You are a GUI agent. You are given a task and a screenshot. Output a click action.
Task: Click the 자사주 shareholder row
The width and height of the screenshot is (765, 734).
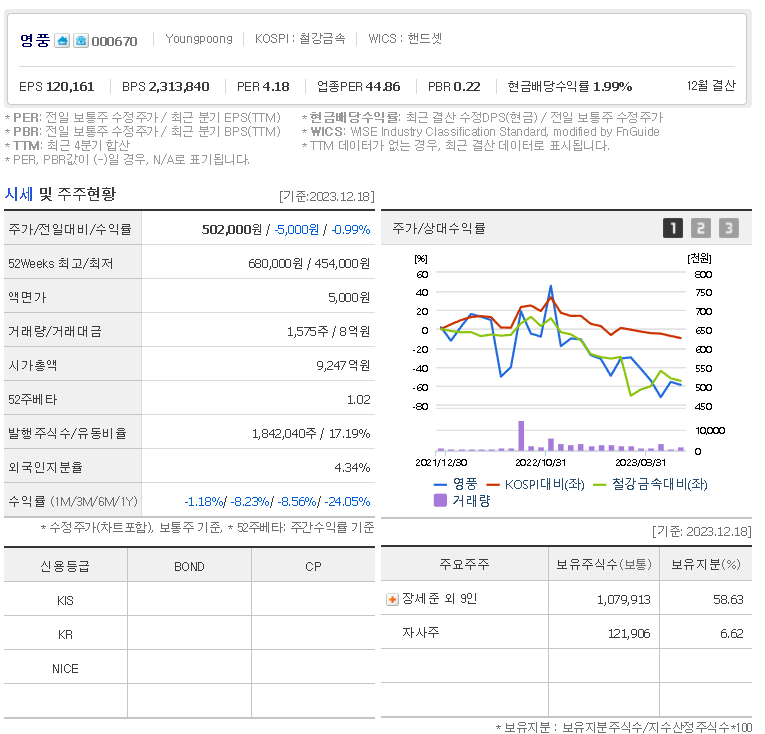(566, 633)
